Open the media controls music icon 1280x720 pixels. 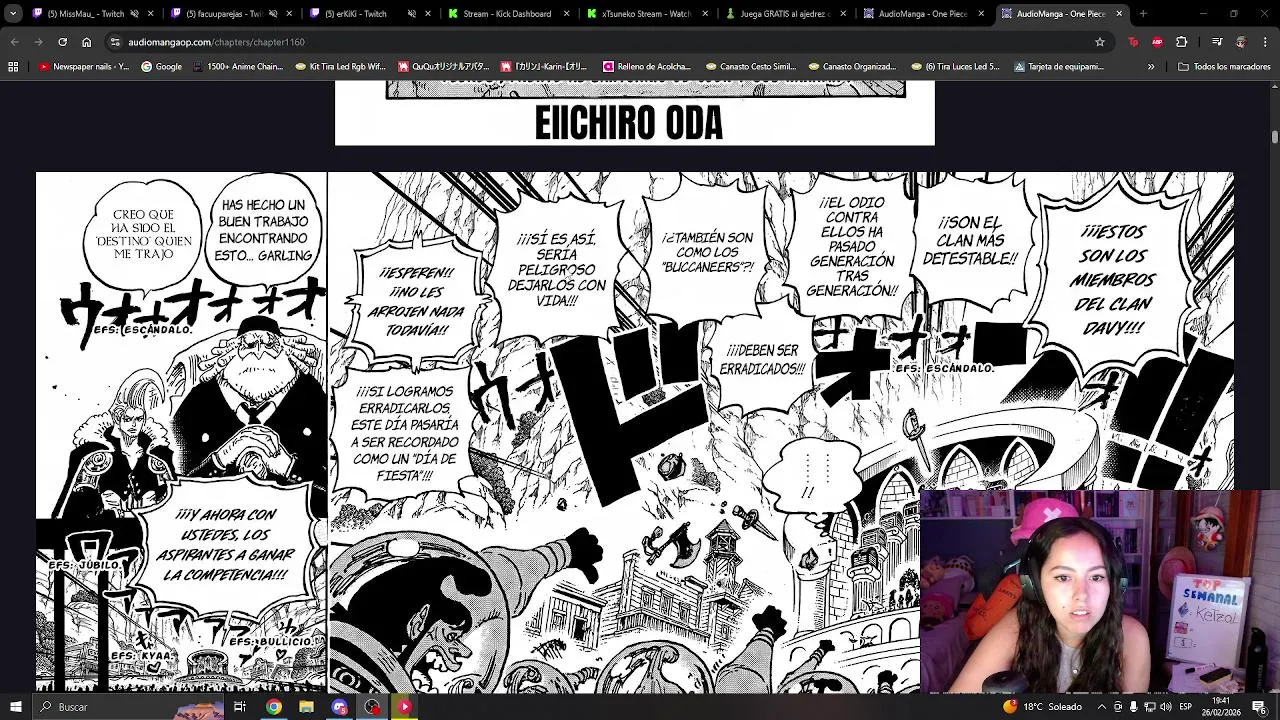pyautogui.click(x=1217, y=42)
